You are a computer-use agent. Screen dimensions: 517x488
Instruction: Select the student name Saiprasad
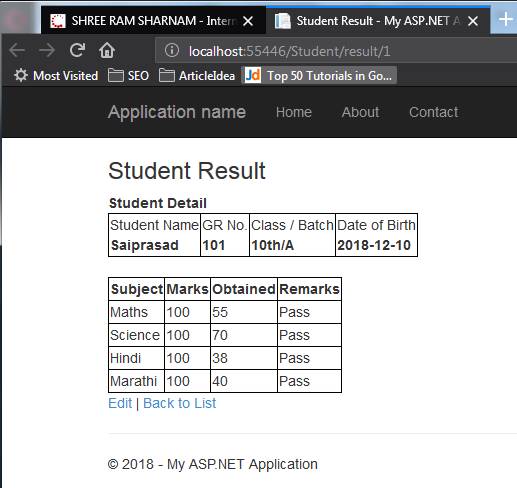tap(145, 245)
